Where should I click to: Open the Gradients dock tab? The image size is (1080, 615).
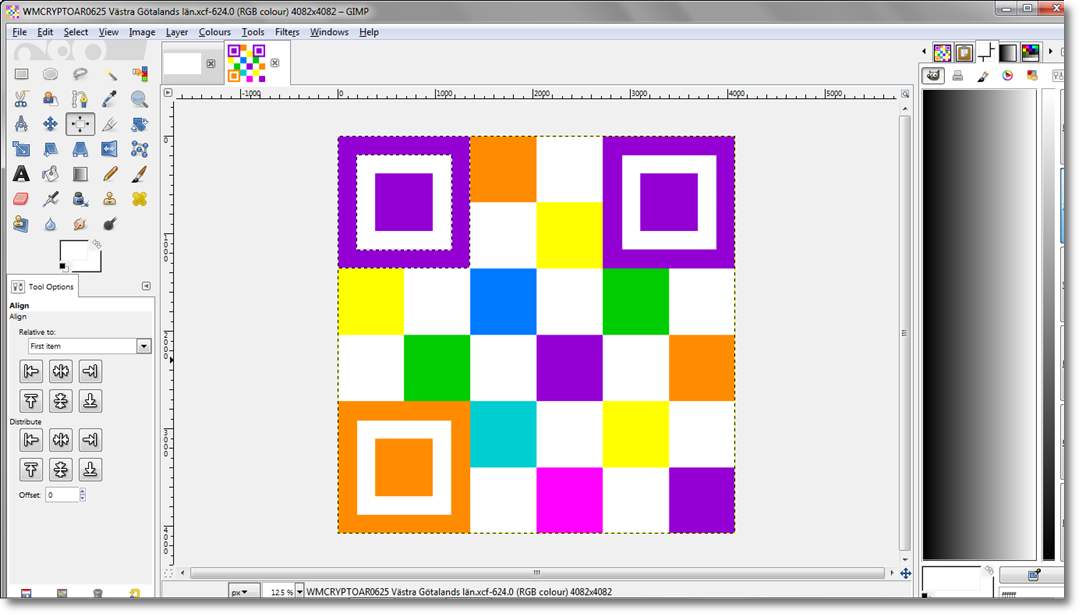tap(1008, 52)
